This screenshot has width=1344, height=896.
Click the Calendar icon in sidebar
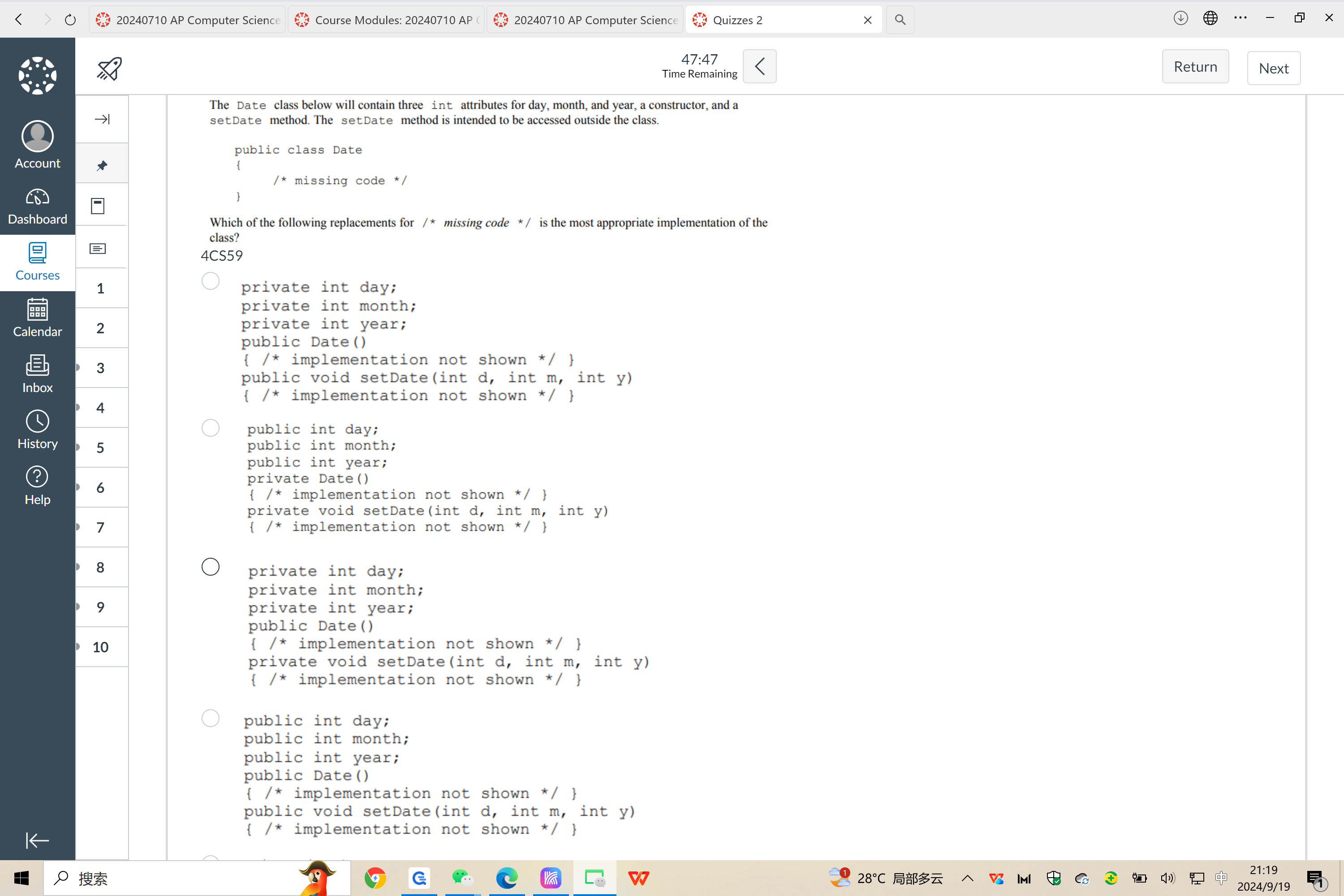37,318
